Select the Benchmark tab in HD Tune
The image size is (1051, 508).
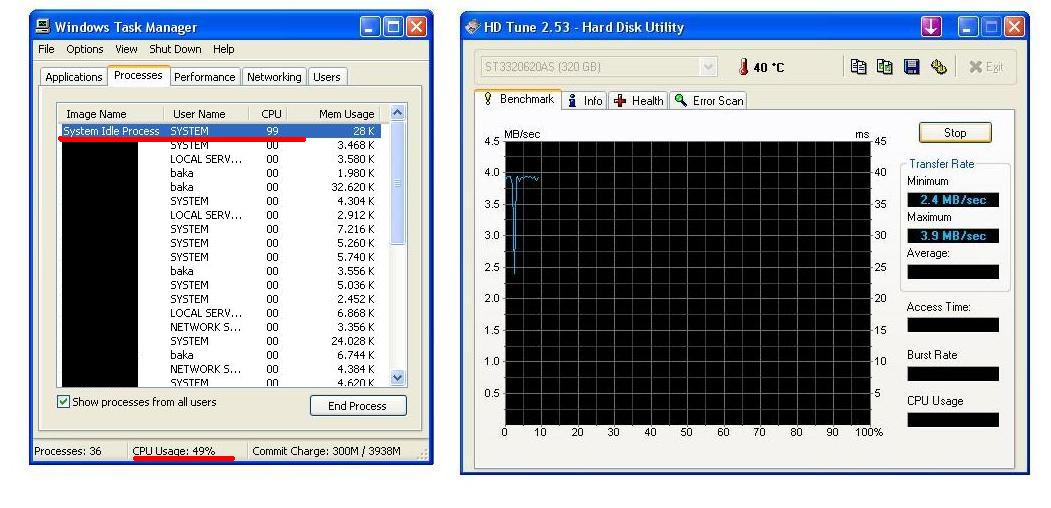pyautogui.click(x=518, y=99)
